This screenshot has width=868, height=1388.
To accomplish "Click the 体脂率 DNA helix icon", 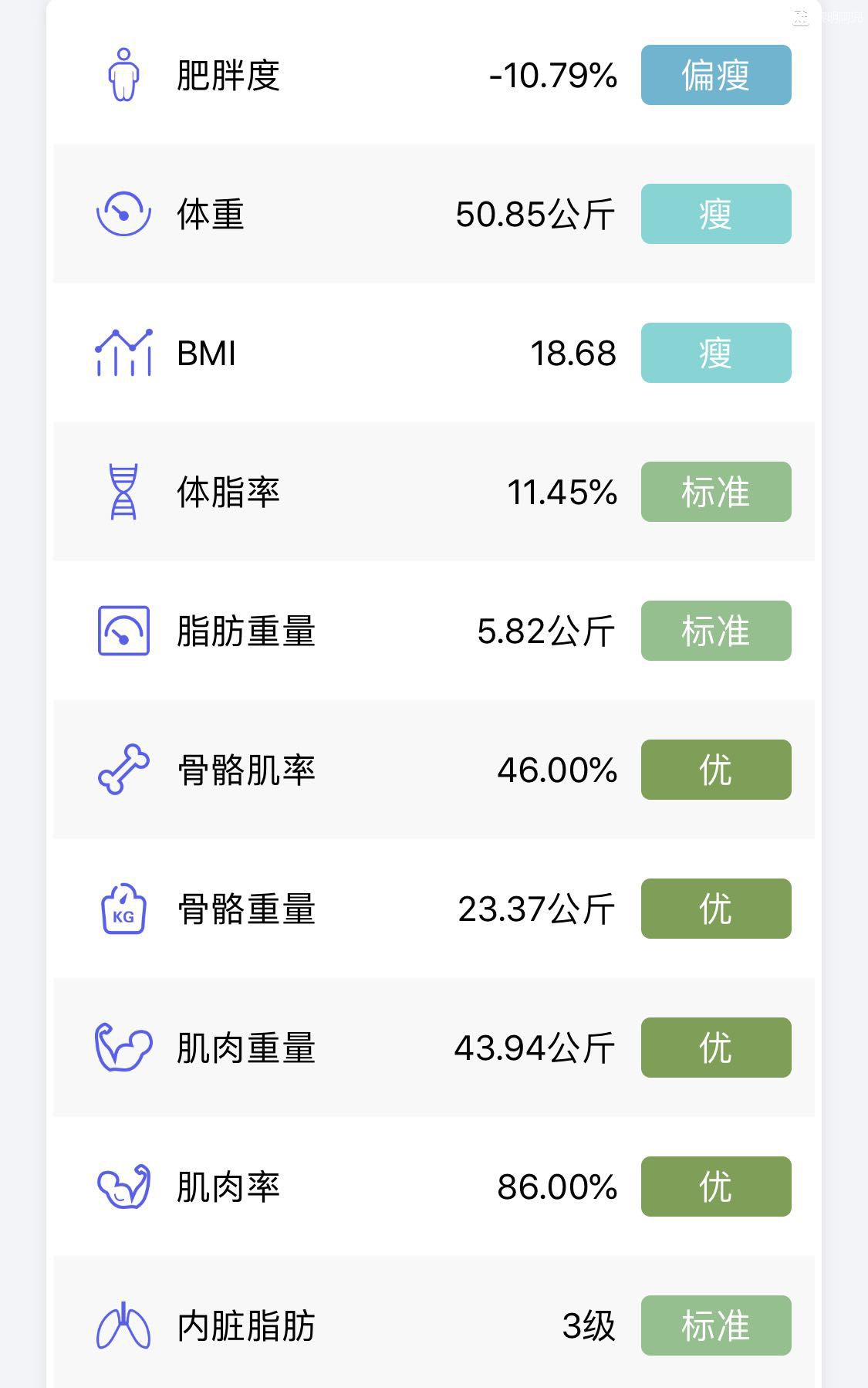I will 123,492.
